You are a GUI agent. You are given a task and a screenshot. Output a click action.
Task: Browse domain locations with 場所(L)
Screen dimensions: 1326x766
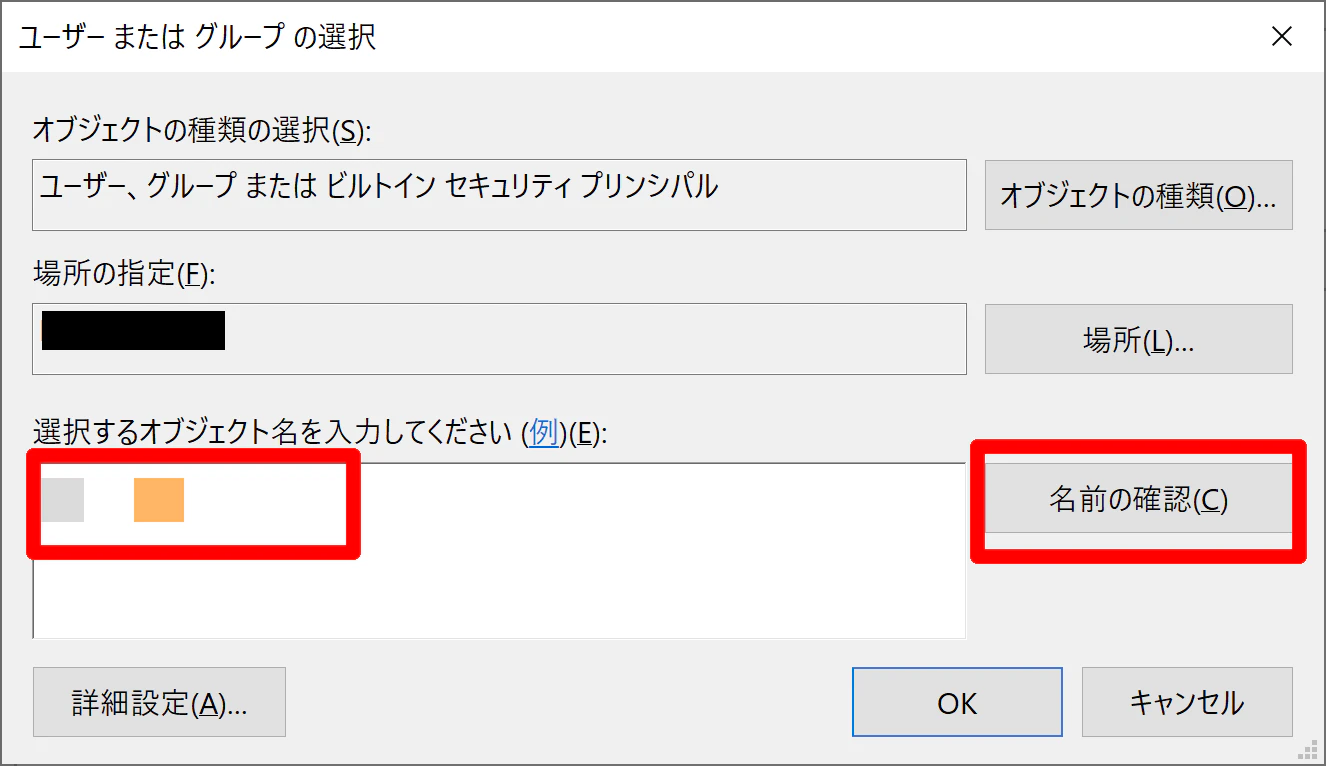[x=1138, y=339]
